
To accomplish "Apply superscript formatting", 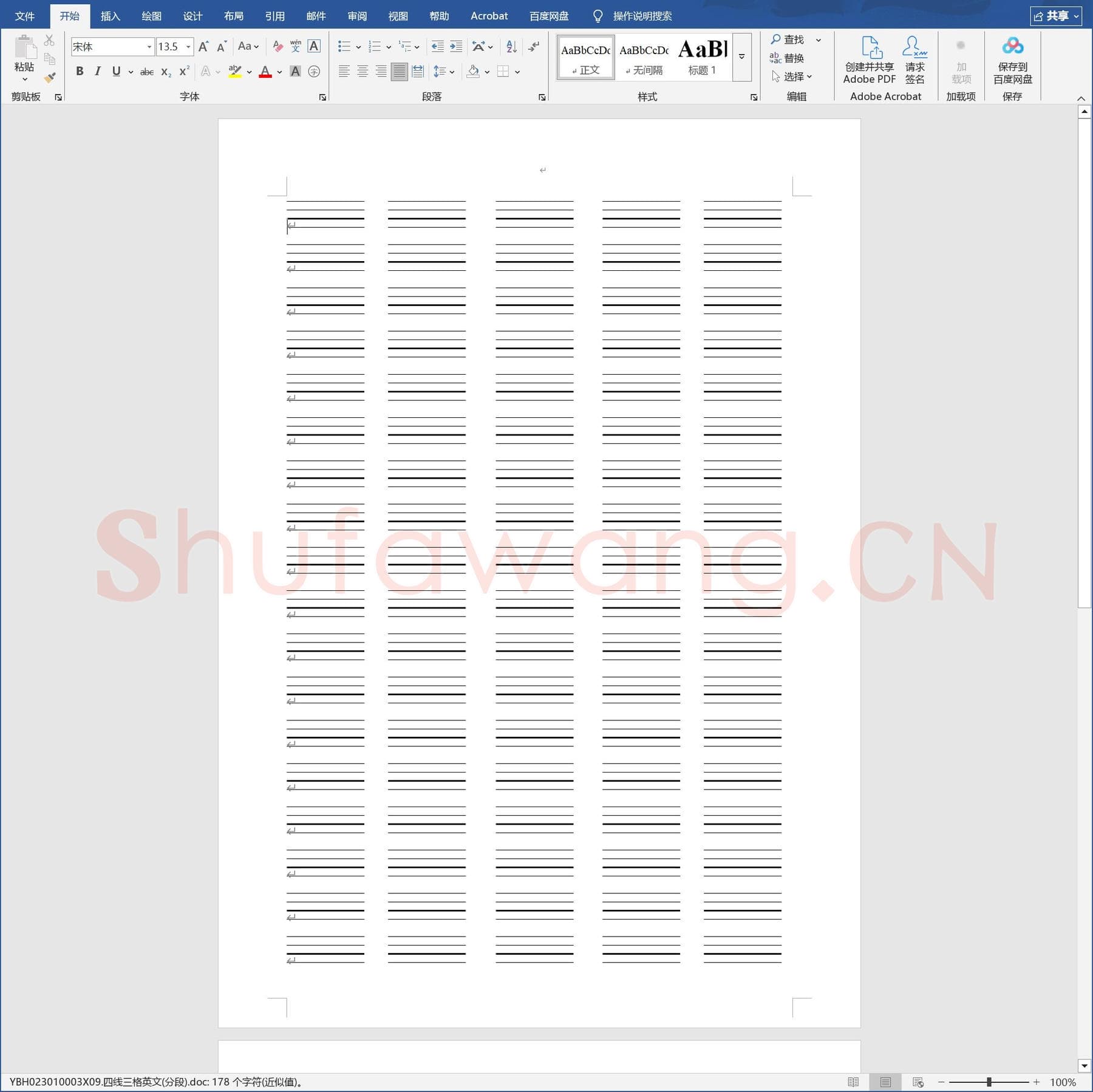I will 185,72.
